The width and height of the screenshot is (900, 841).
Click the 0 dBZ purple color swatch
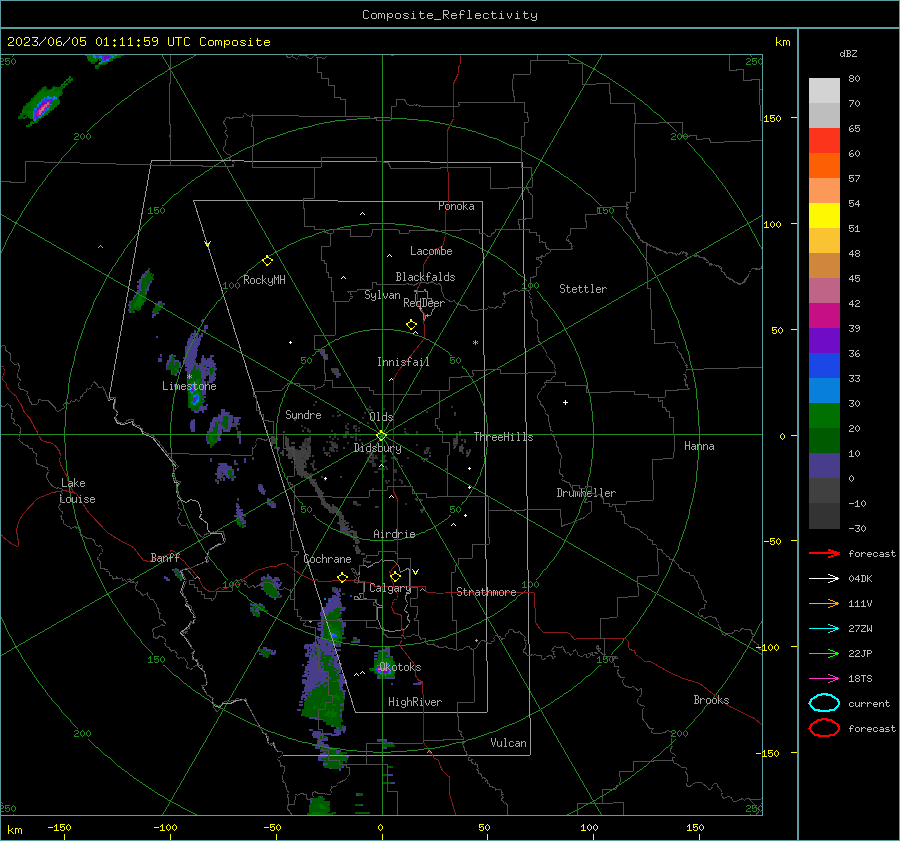(x=824, y=466)
